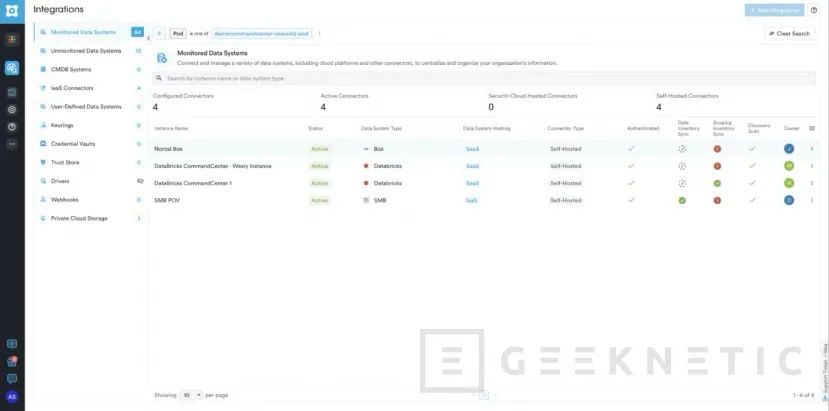Click the help icon beside Add Integration
Screen dimensions: 829x411
814,10
